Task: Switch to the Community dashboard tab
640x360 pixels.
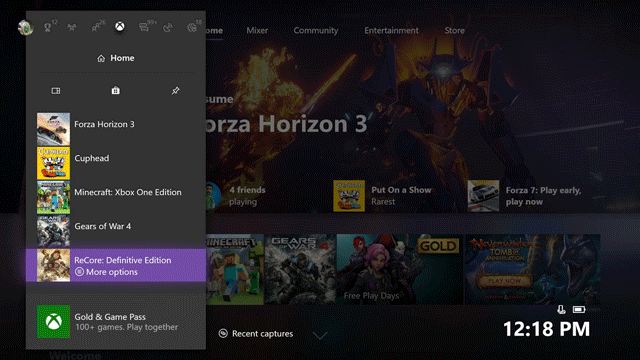Action: 316,31
